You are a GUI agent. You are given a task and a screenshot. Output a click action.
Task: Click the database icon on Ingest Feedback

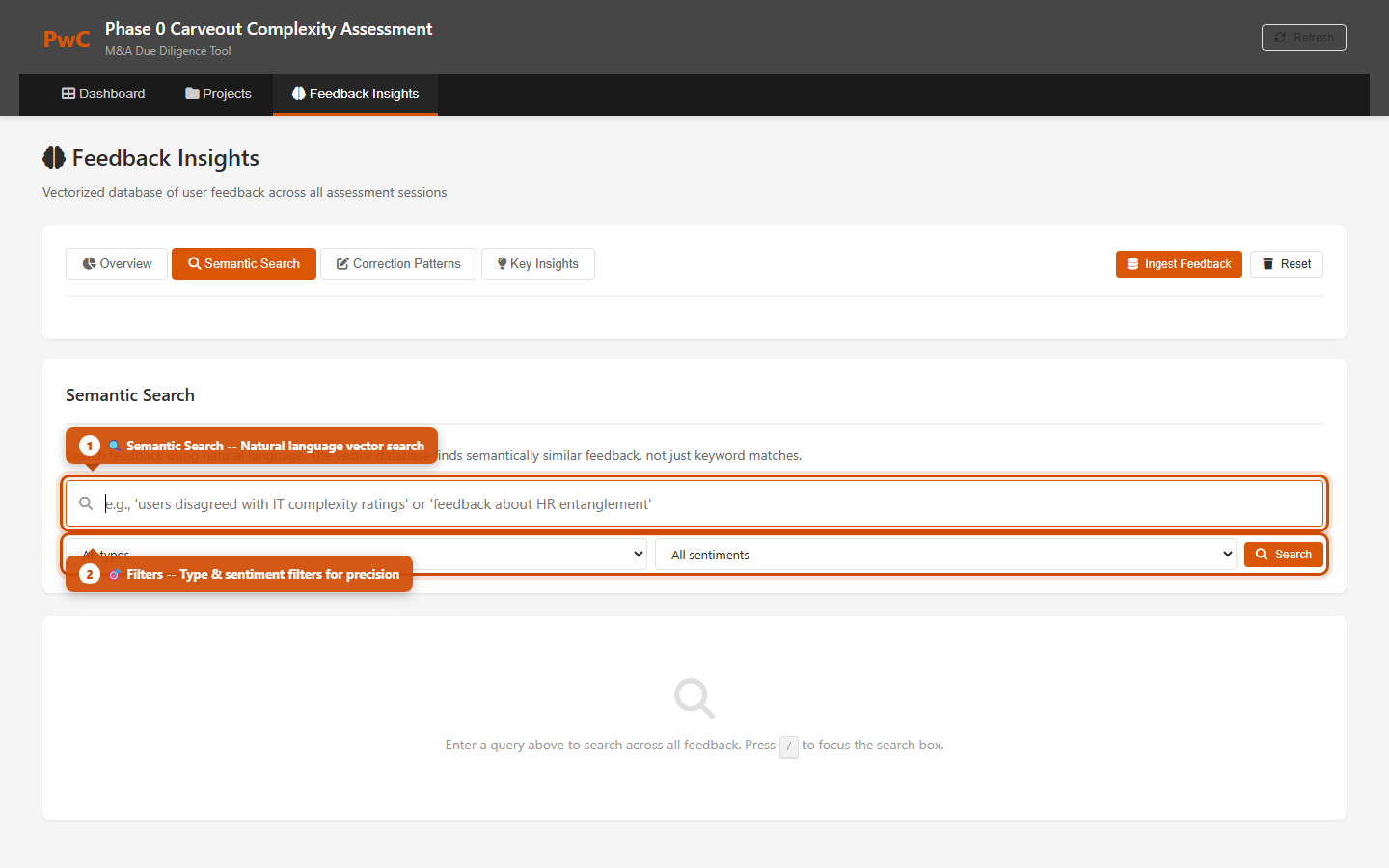(1131, 263)
